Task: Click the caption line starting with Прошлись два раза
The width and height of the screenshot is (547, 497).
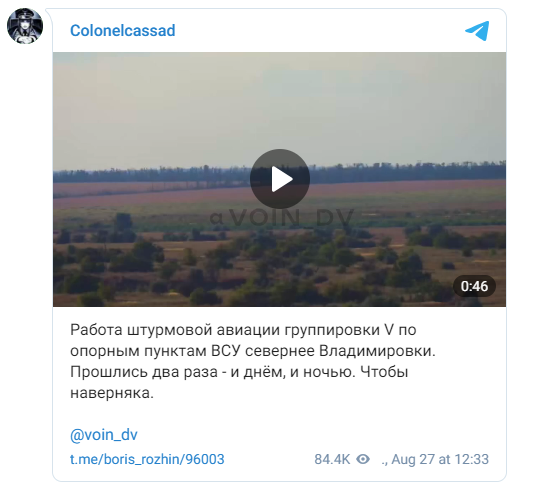Action: click(x=239, y=372)
